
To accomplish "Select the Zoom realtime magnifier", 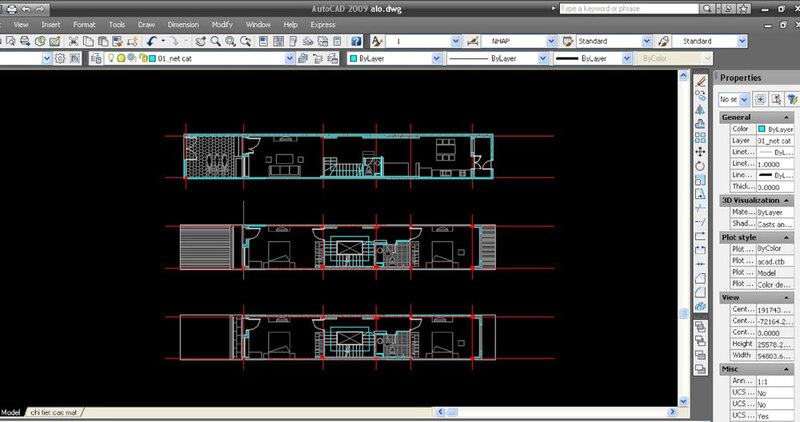I will click(216, 41).
